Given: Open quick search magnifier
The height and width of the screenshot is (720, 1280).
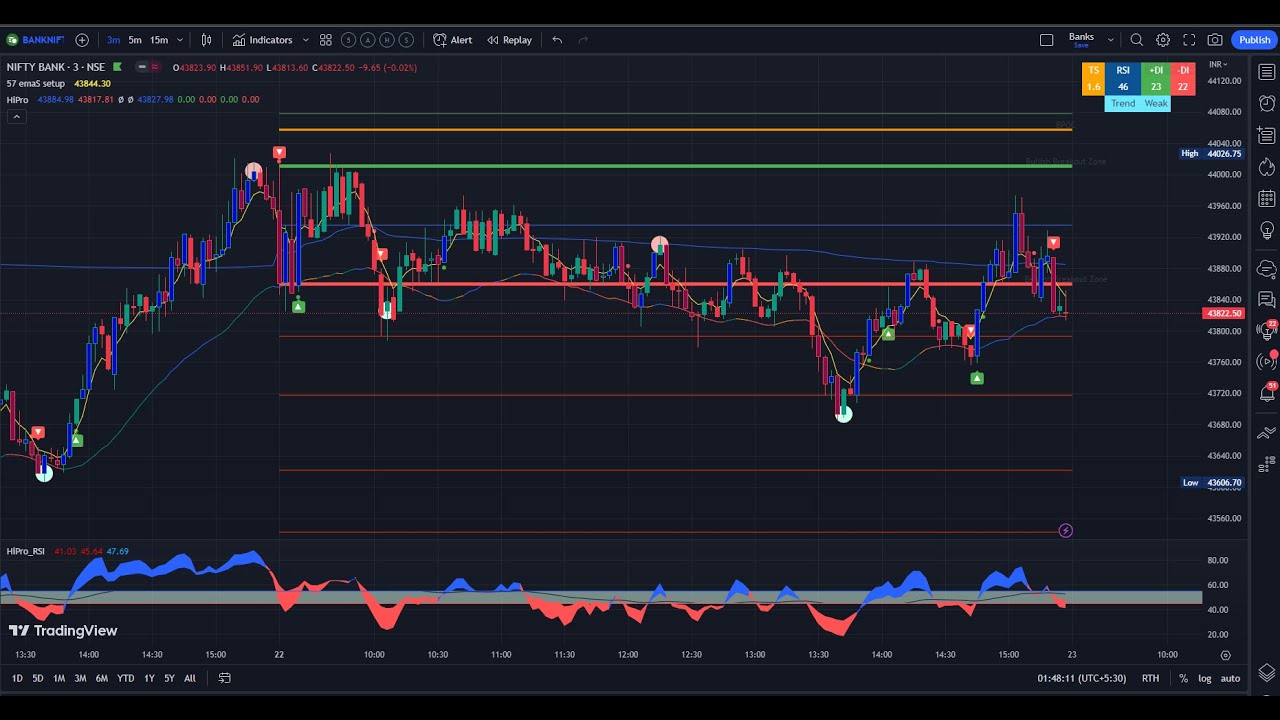Looking at the screenshot, I should point(1136,40).
